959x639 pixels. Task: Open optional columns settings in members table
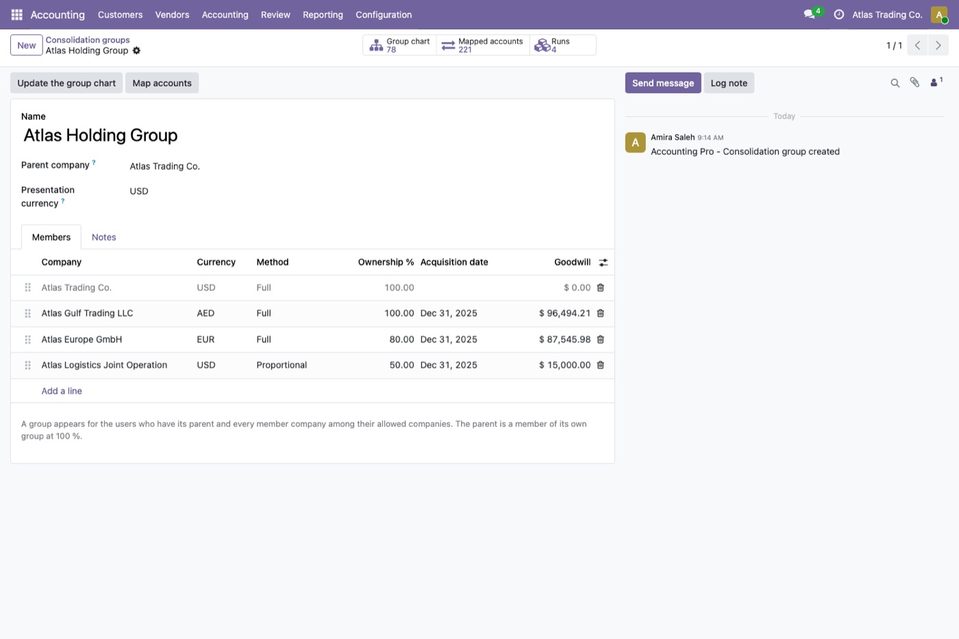(x=603, y=262)
